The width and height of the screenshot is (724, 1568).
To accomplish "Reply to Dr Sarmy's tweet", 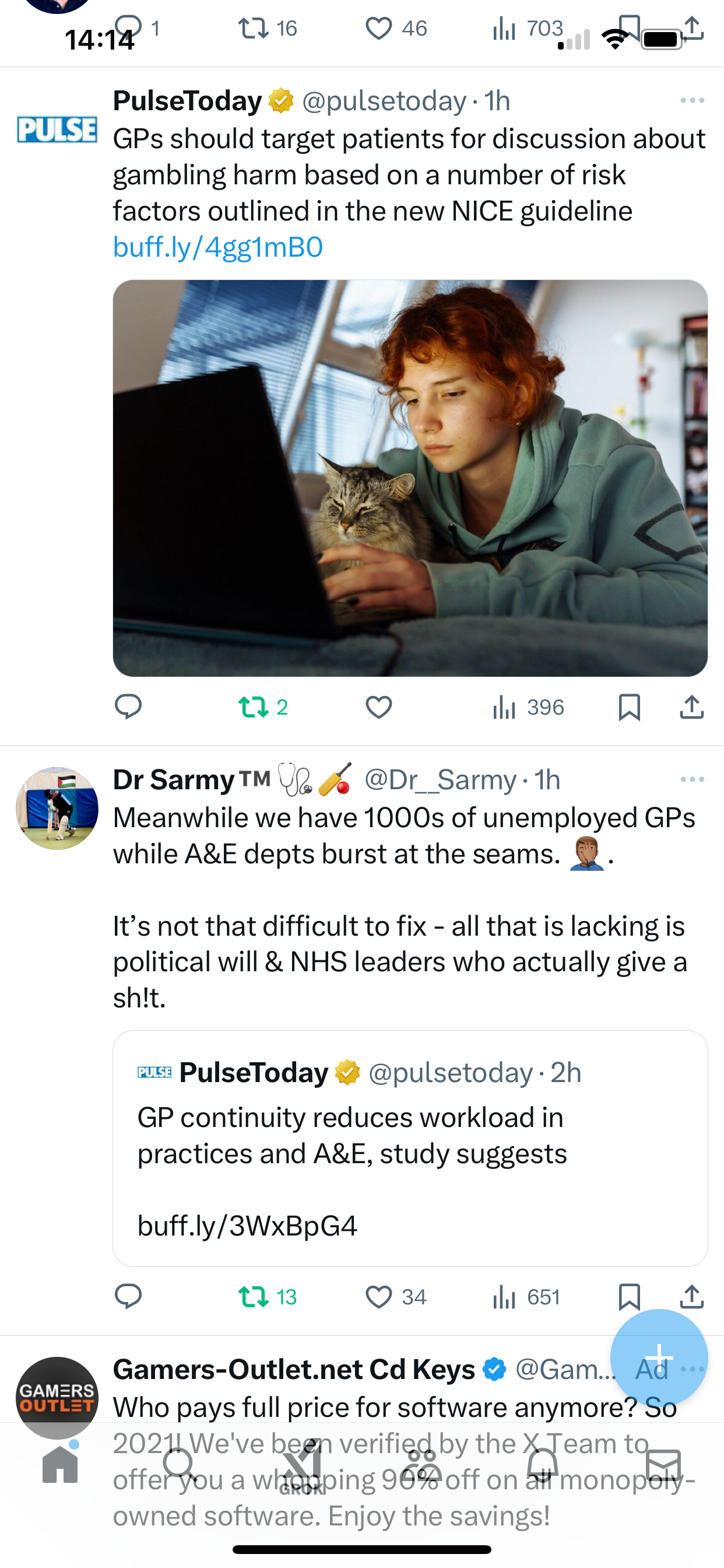I will tap(128, 1297).
